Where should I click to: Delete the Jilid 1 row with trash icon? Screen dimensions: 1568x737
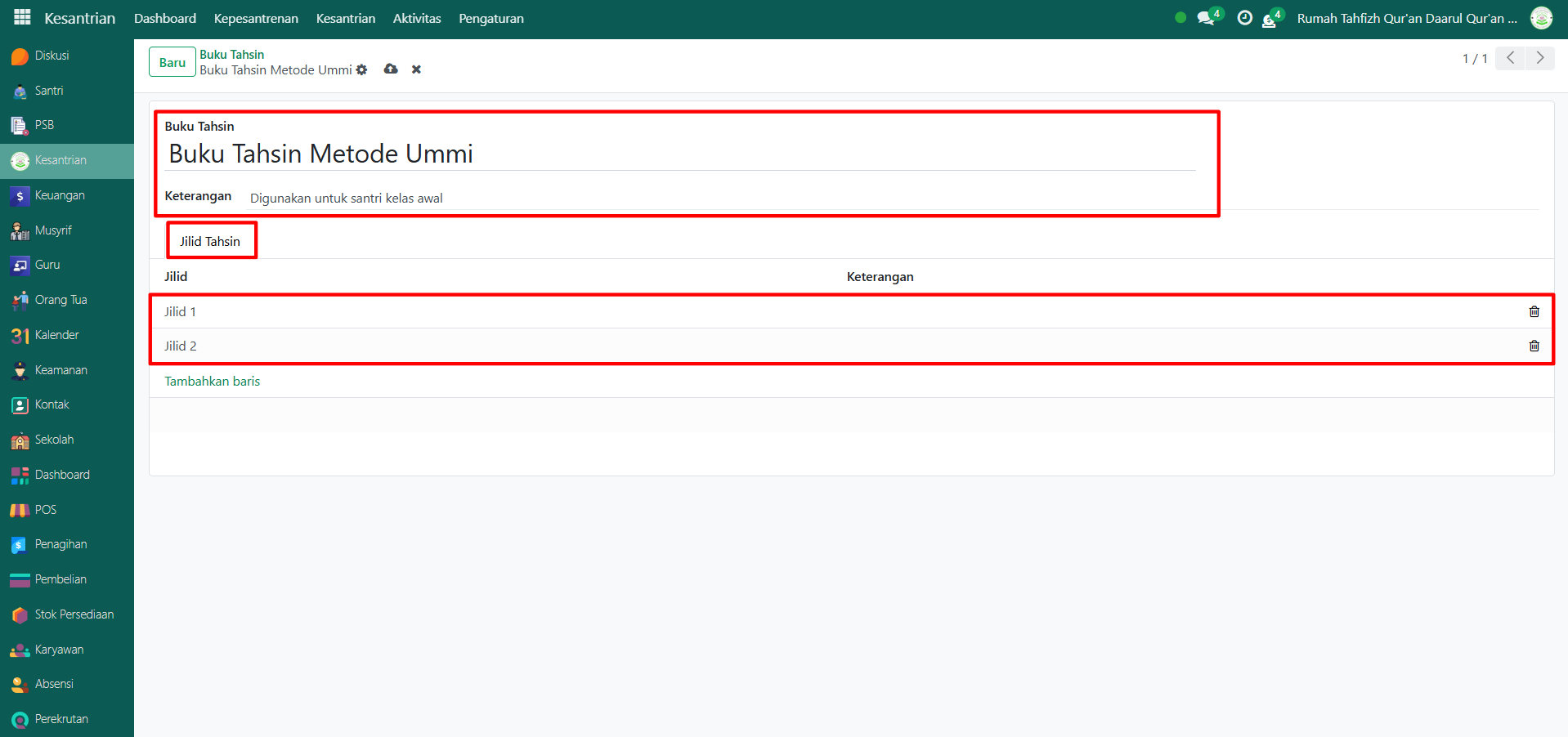1534,311
